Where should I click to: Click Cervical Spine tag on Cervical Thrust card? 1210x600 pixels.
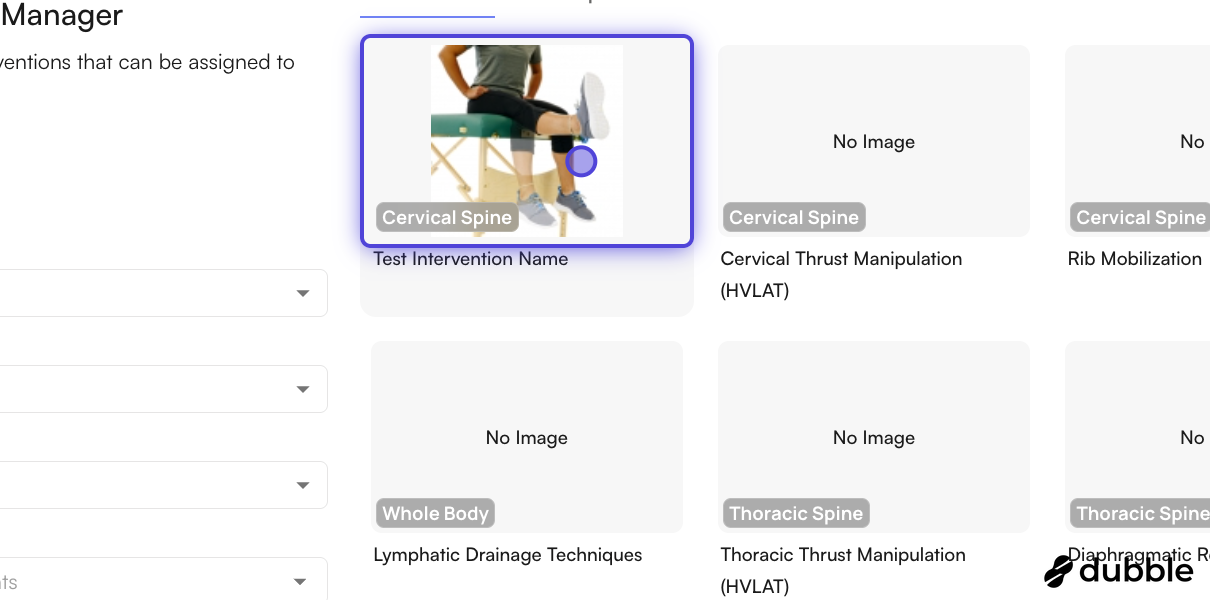tap(794, 217)
